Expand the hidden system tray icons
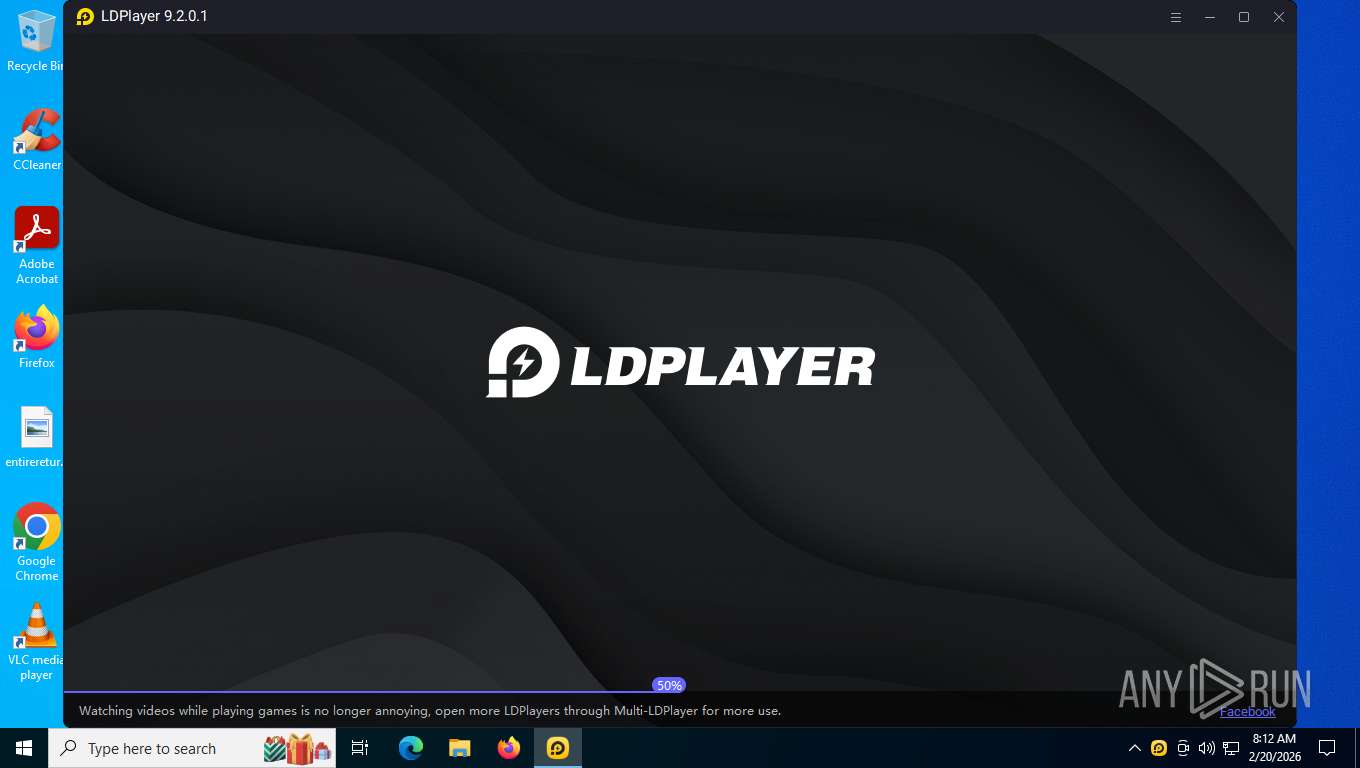 [1134, 748]
